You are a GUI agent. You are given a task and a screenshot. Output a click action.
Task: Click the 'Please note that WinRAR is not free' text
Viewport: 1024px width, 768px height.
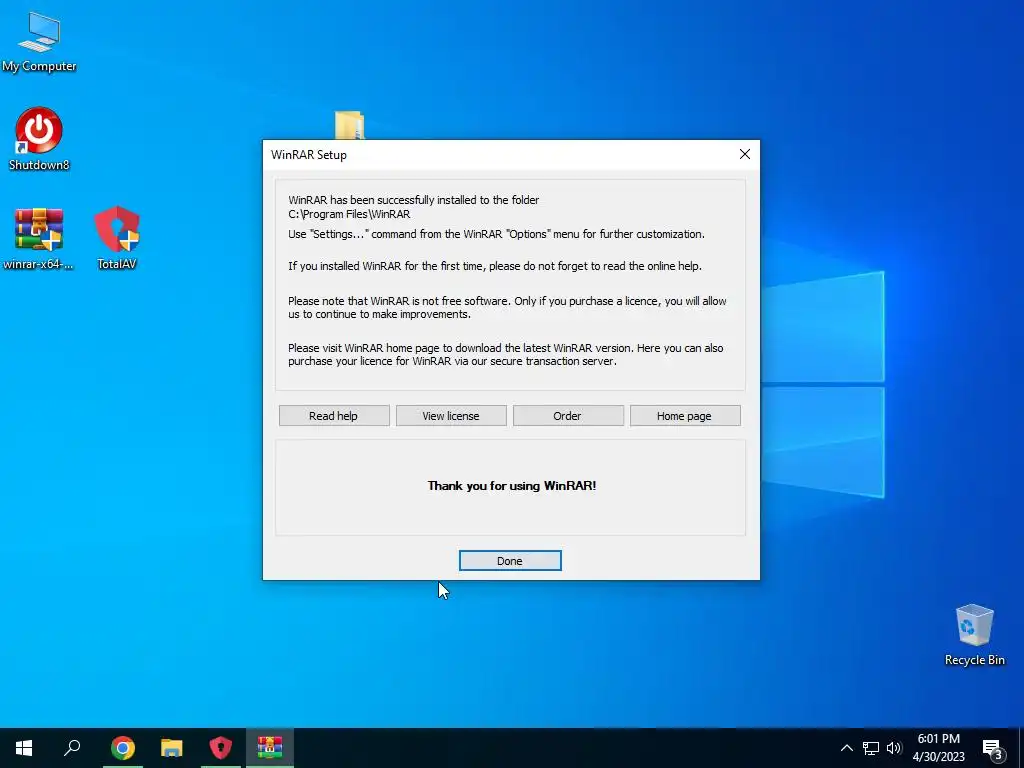coord(507,308)
